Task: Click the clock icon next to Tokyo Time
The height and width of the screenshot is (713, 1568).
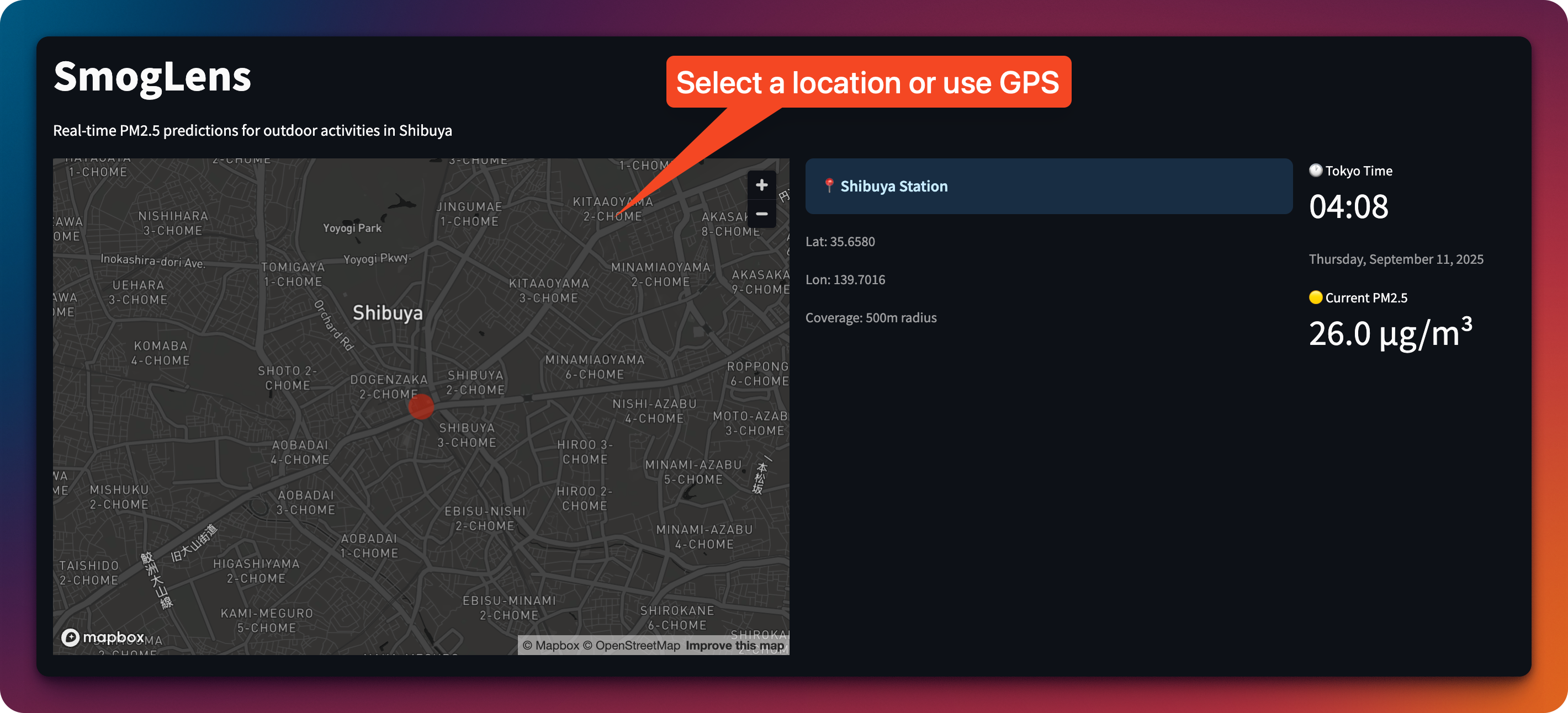Action: 1315,171
